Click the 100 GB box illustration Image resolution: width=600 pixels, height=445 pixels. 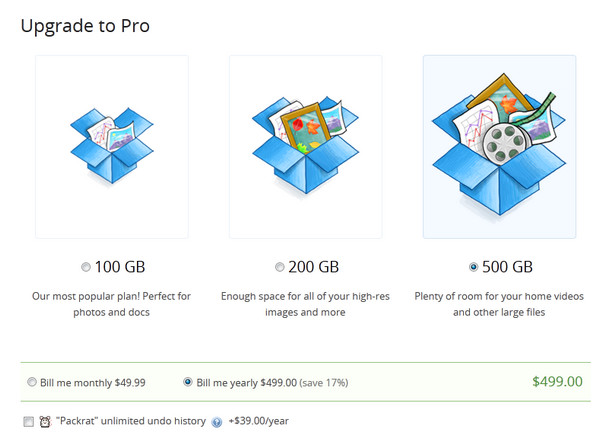coord(112,146)
